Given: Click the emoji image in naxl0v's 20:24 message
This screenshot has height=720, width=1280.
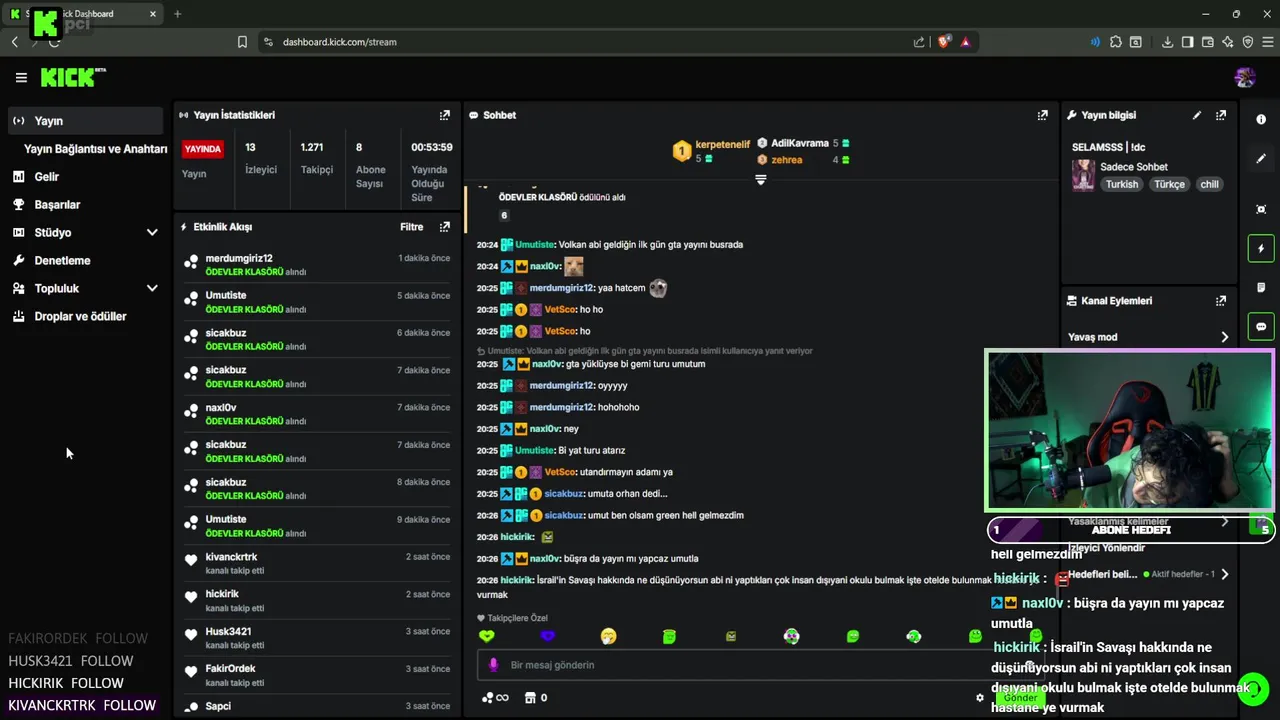Looking at the screenshot, I should (x=573, y=266).
